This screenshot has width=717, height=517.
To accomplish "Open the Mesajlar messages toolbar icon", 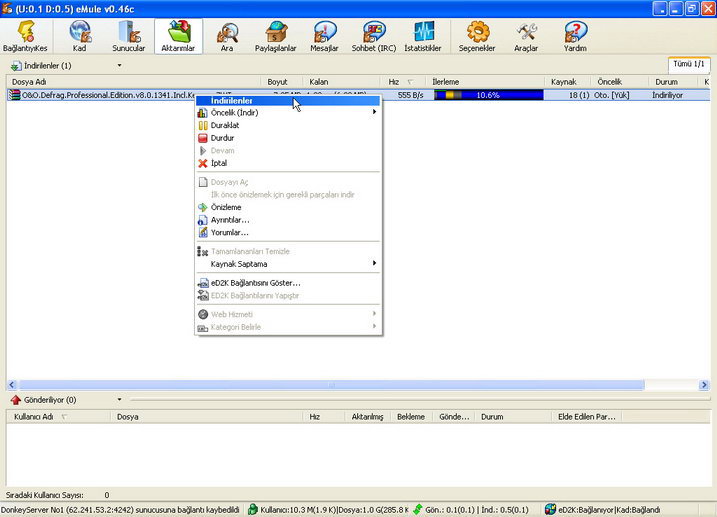I will (324, 32).
